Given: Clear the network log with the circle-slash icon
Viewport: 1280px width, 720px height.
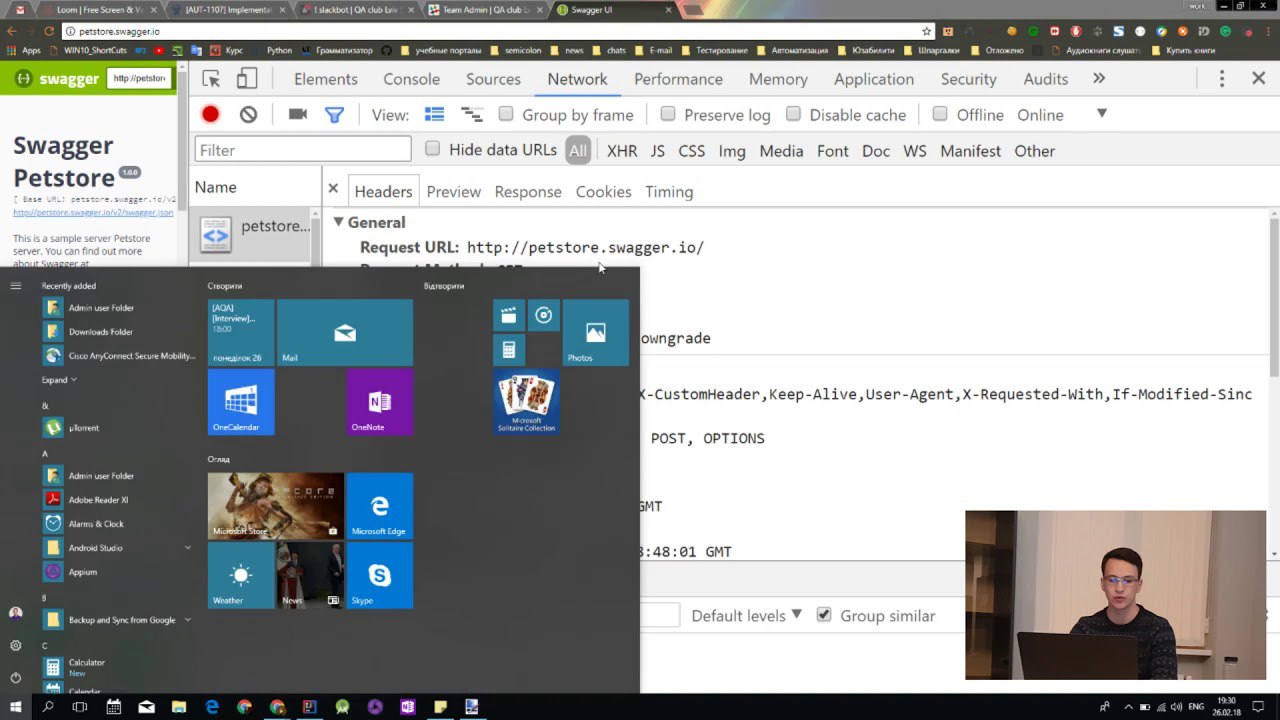Looking at the screenshot, I should pyautogui.click(x=248, y=114).
